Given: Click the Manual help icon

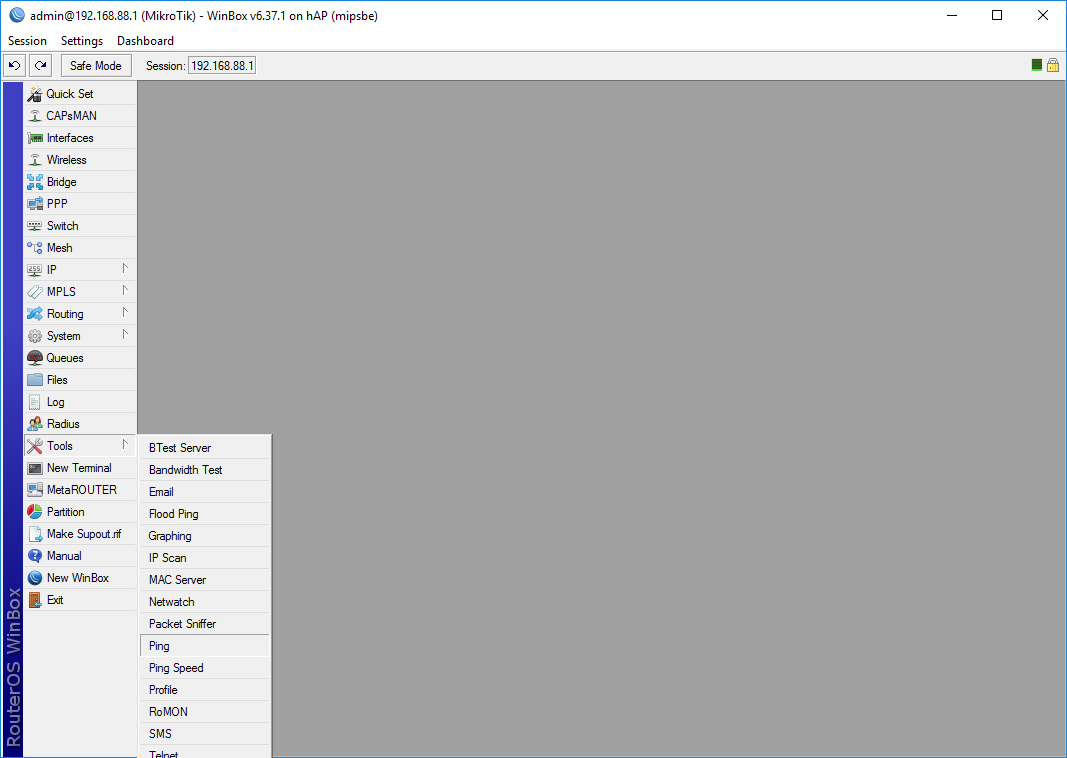Looking at the screenshot, I should [x=35, y=556].
